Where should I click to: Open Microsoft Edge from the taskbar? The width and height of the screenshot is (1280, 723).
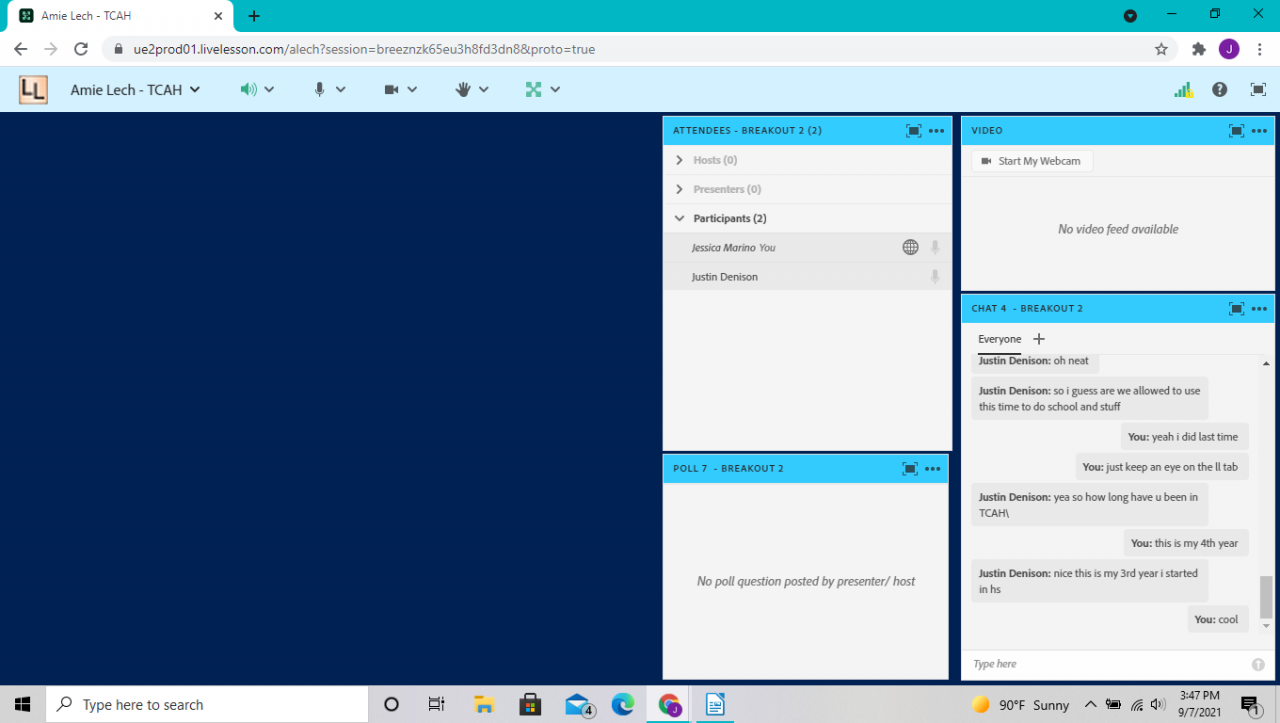coord(623,704)
